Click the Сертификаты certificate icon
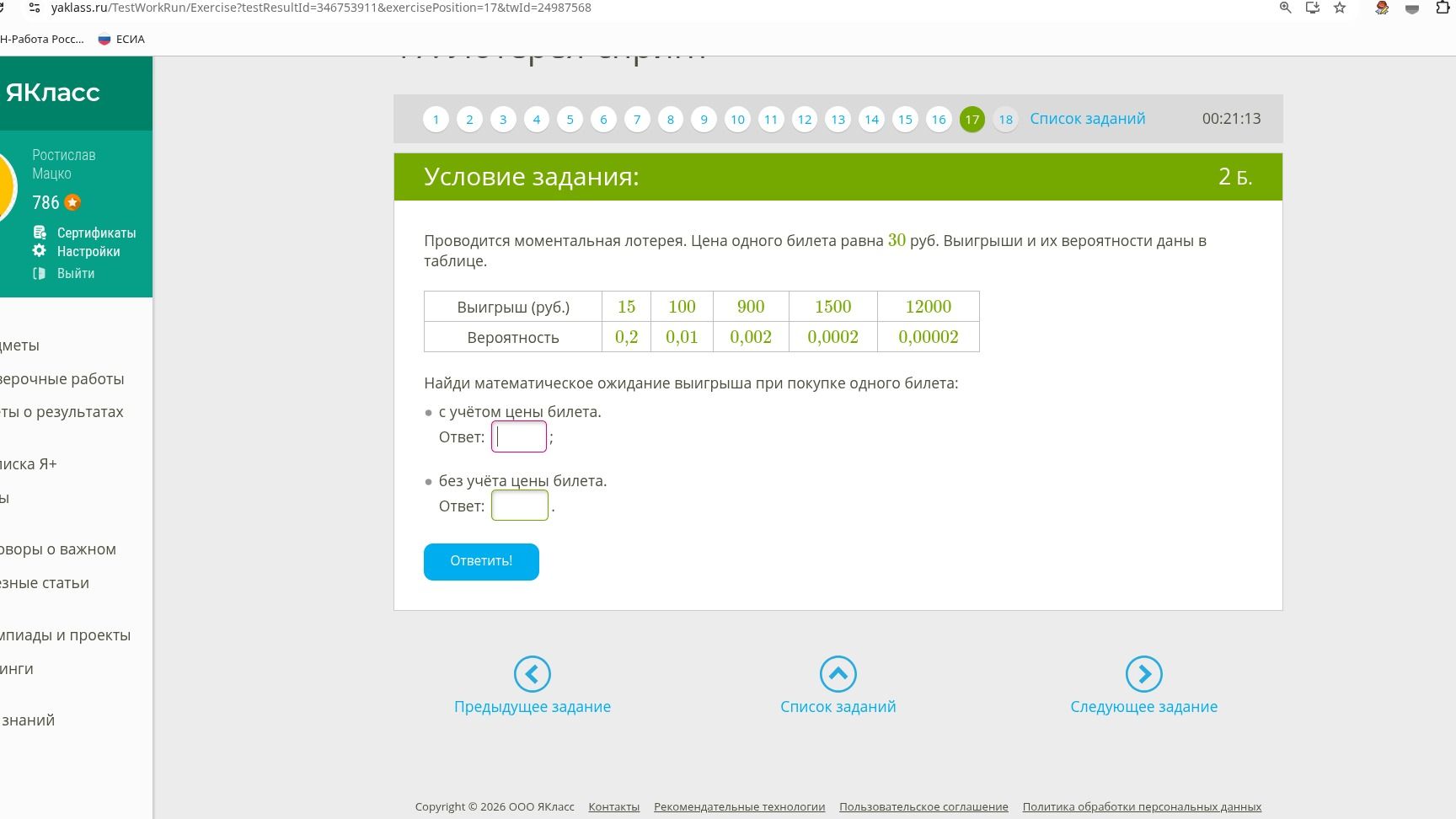 [x=40, y=233]
